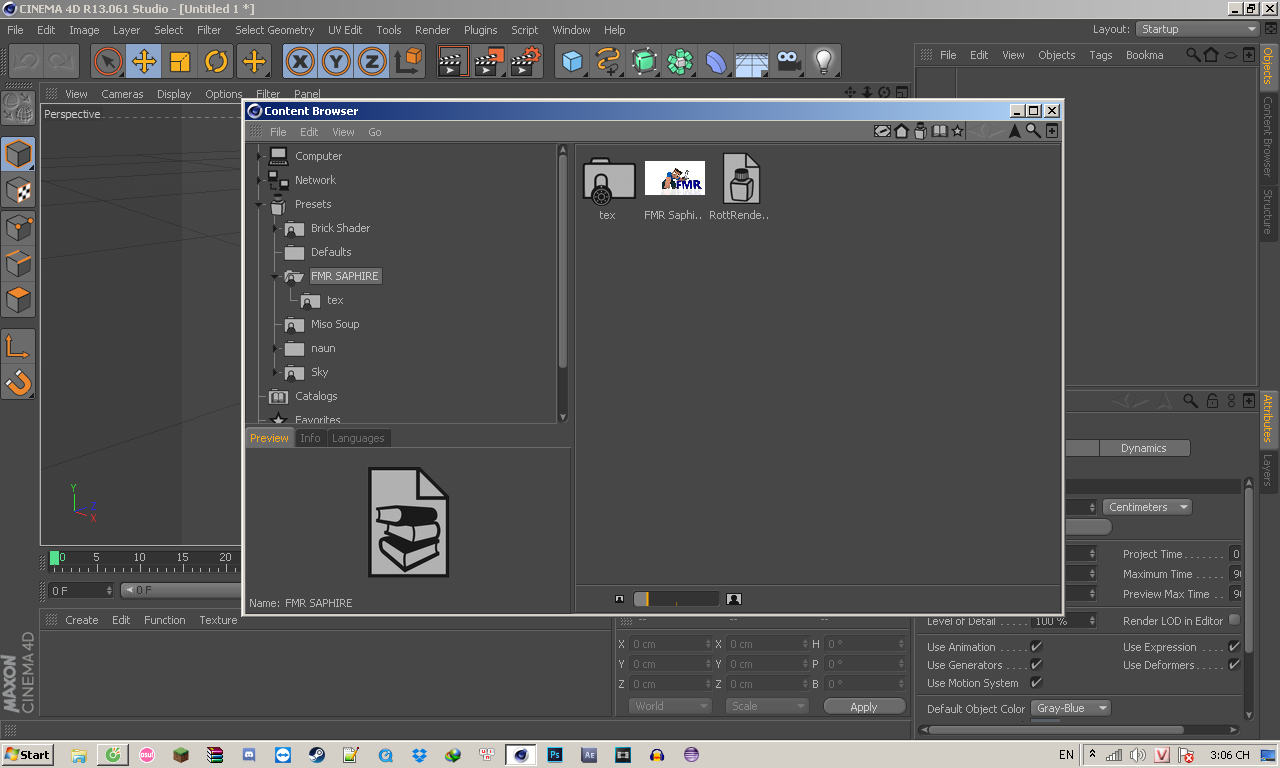Click the Scale tool icon
The width and height of the screenshot is (1280, 768).
pos(180,62)
